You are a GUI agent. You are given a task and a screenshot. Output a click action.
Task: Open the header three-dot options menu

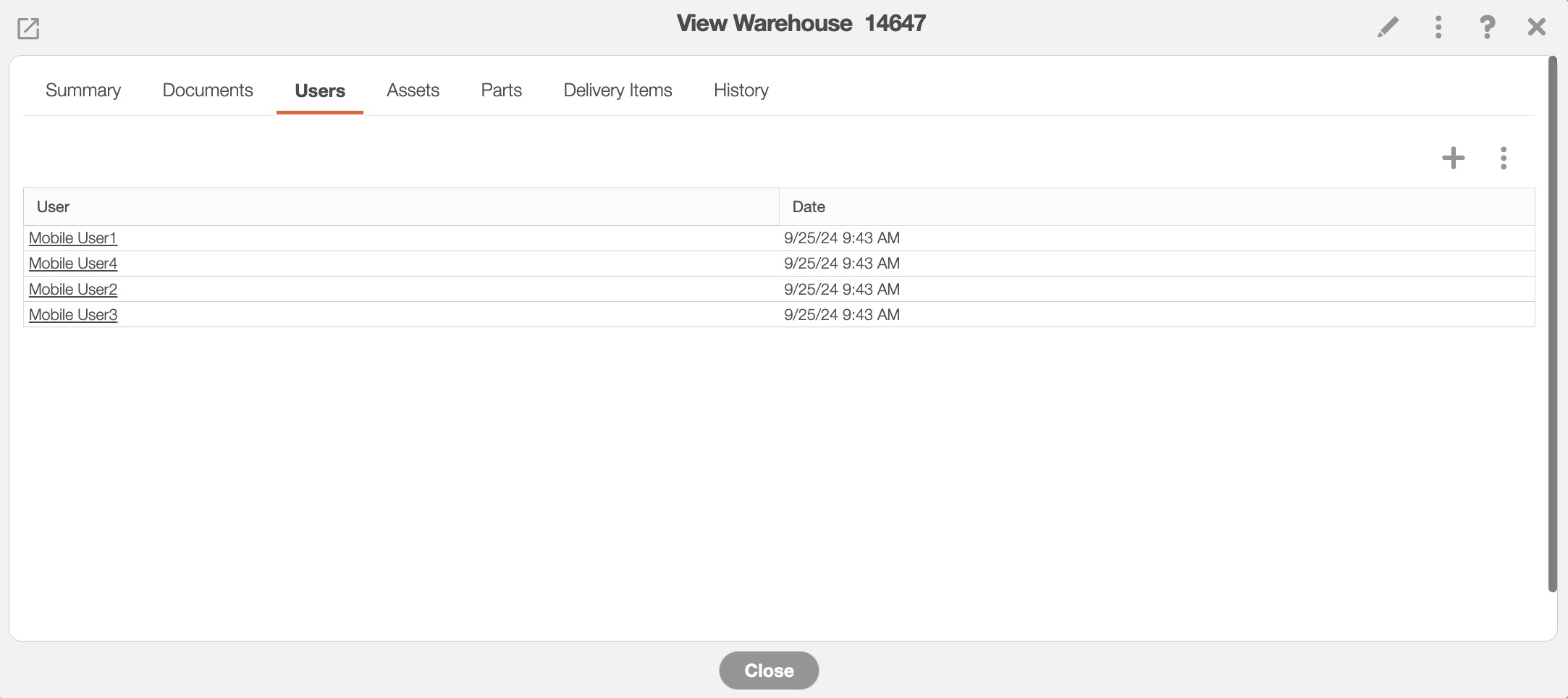(1438, 28)
